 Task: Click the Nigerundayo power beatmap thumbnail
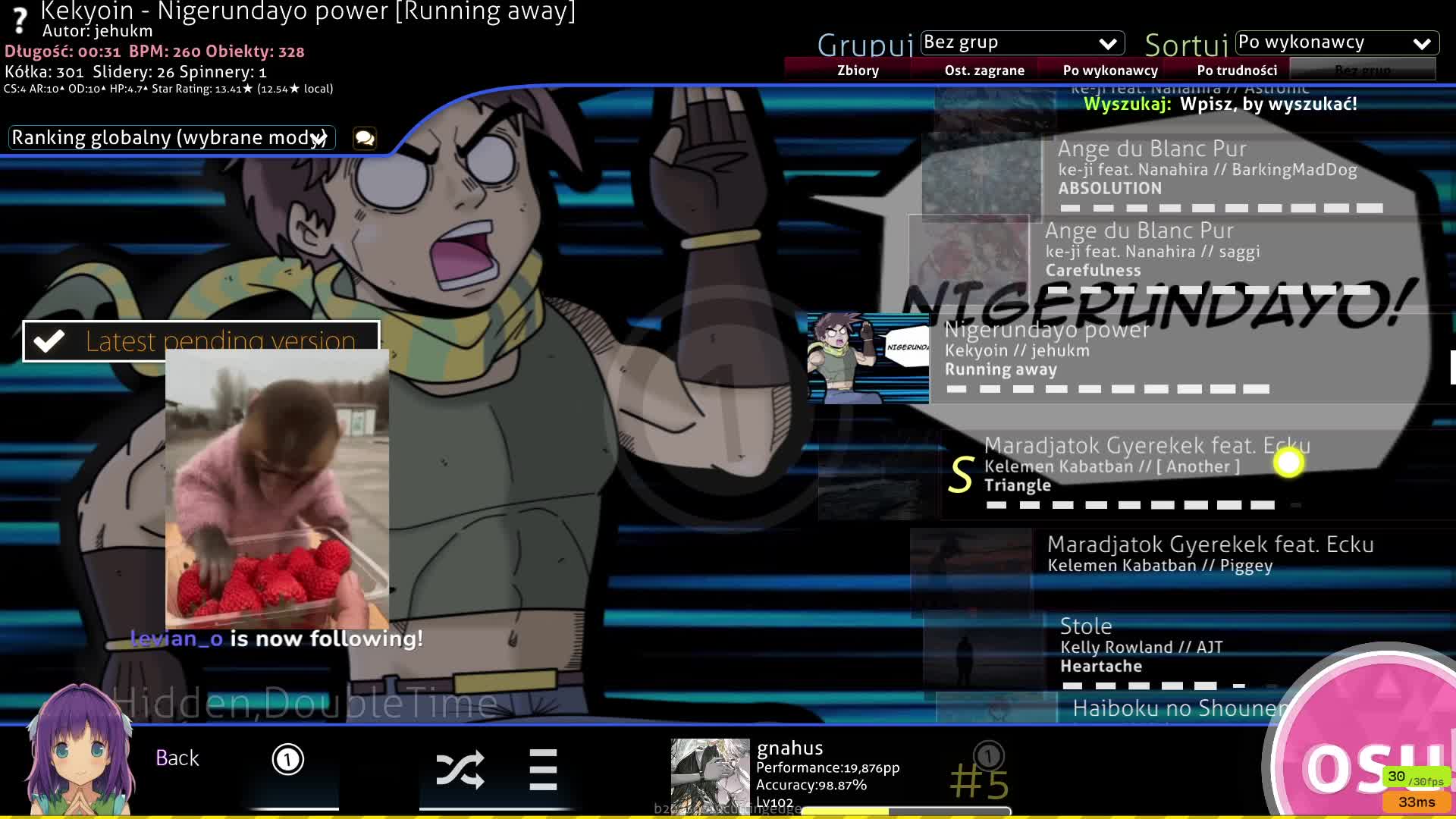pos(868,358)
